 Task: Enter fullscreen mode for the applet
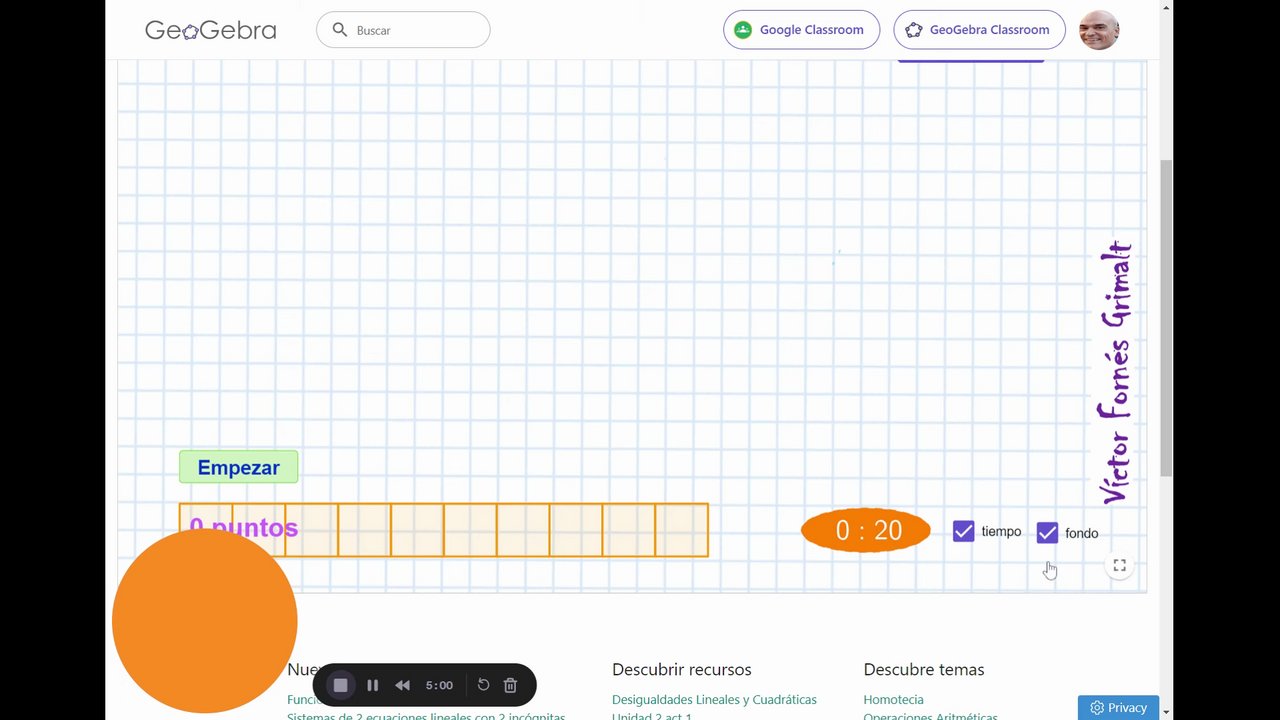tap(1120, 566)
